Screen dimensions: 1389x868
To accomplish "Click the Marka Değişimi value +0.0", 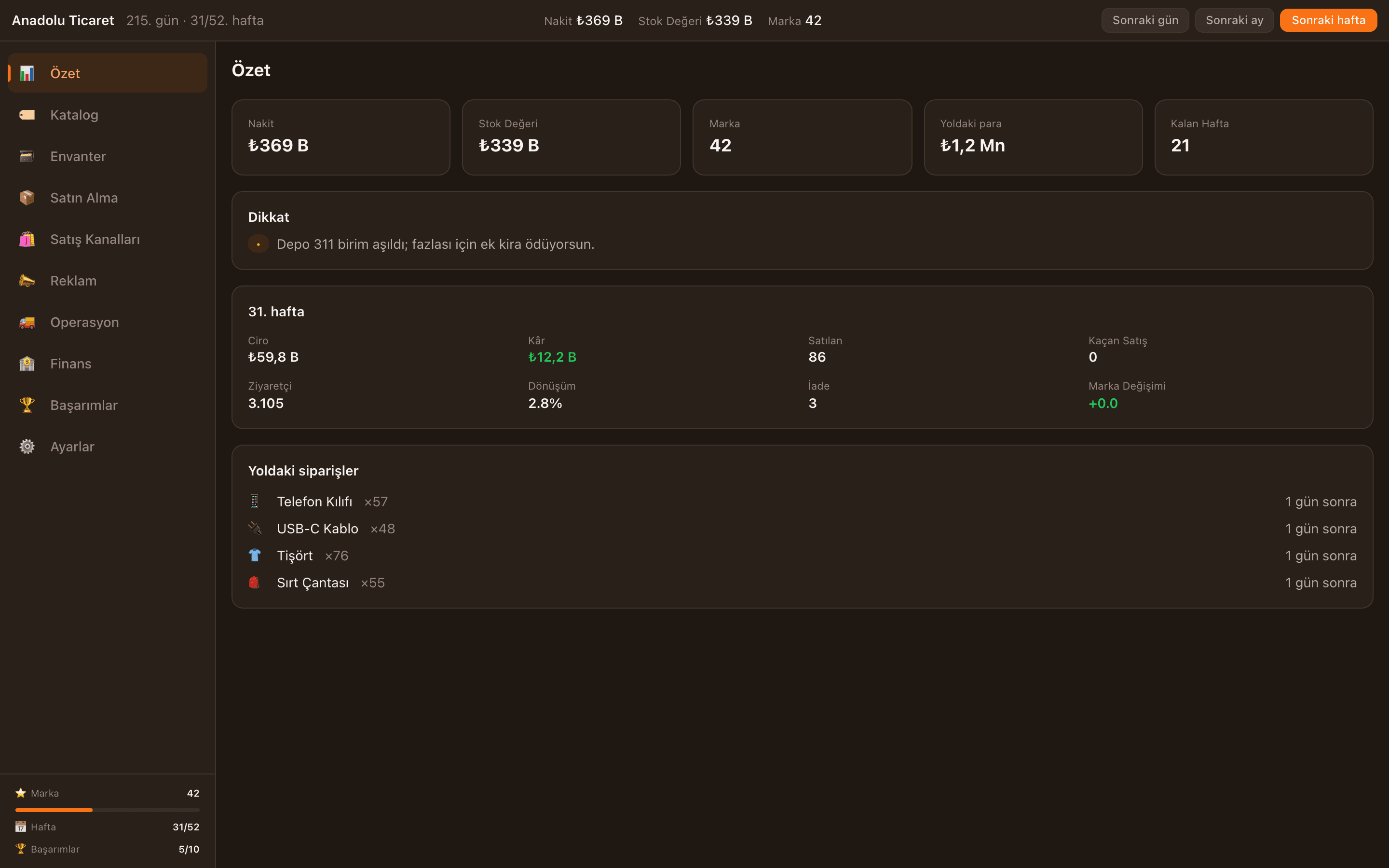I will (1103, 403).
